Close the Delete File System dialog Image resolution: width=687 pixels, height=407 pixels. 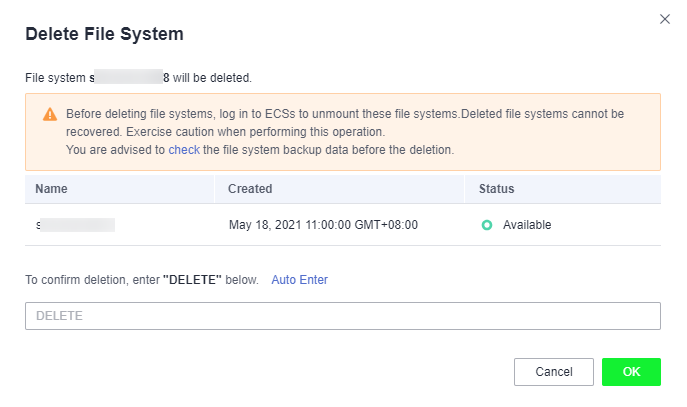tap(665, 19)
